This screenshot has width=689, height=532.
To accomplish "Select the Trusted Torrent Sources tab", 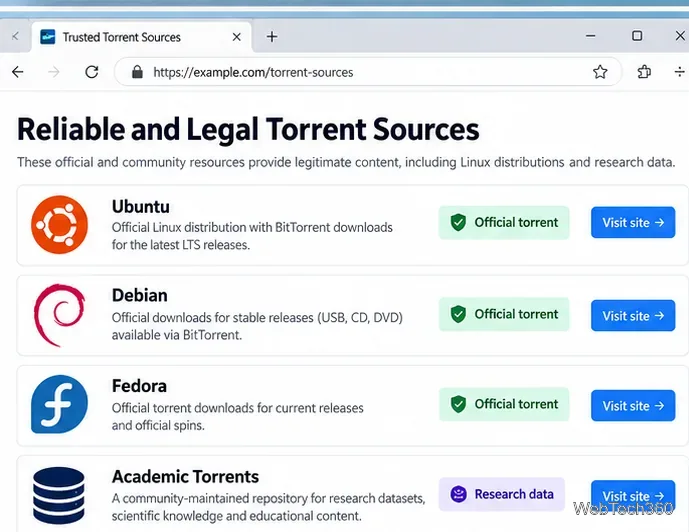I will [x=141, y=37].
